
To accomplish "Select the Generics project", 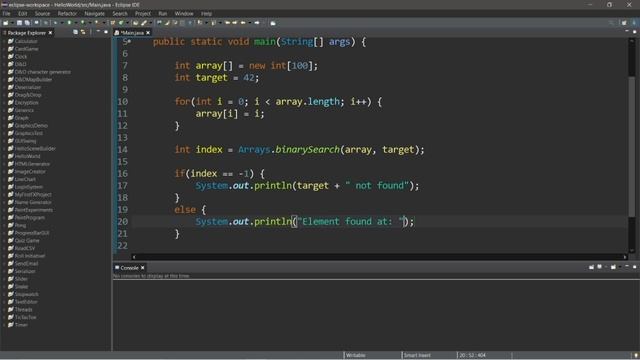I will coord(24,110).
